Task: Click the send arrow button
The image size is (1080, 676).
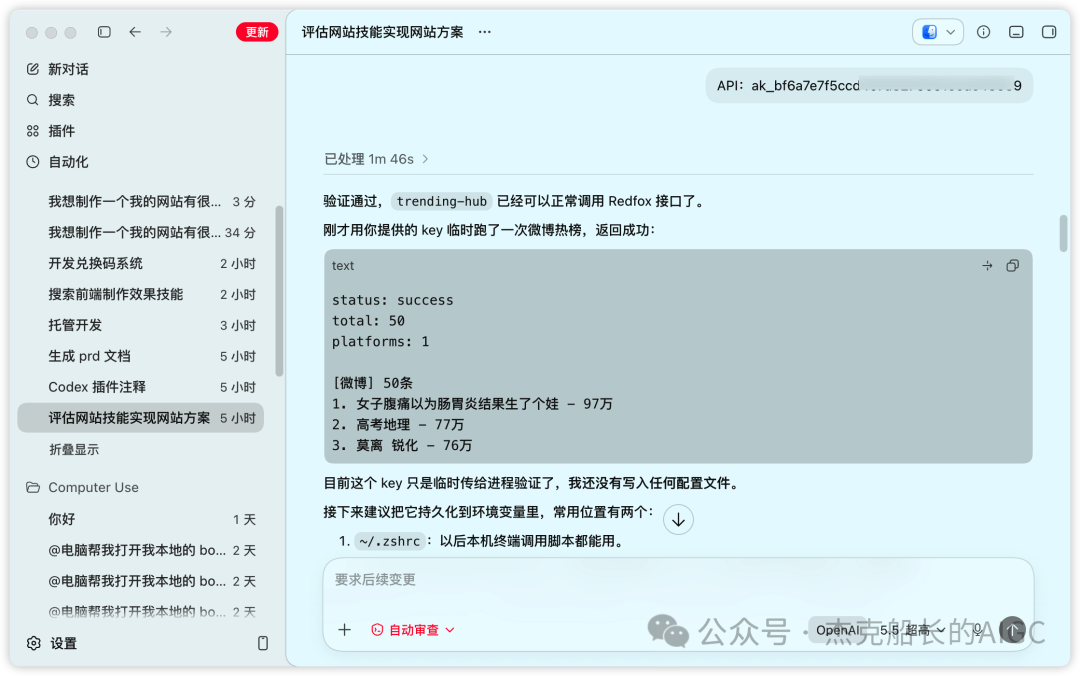Action: click(1012, 629)
